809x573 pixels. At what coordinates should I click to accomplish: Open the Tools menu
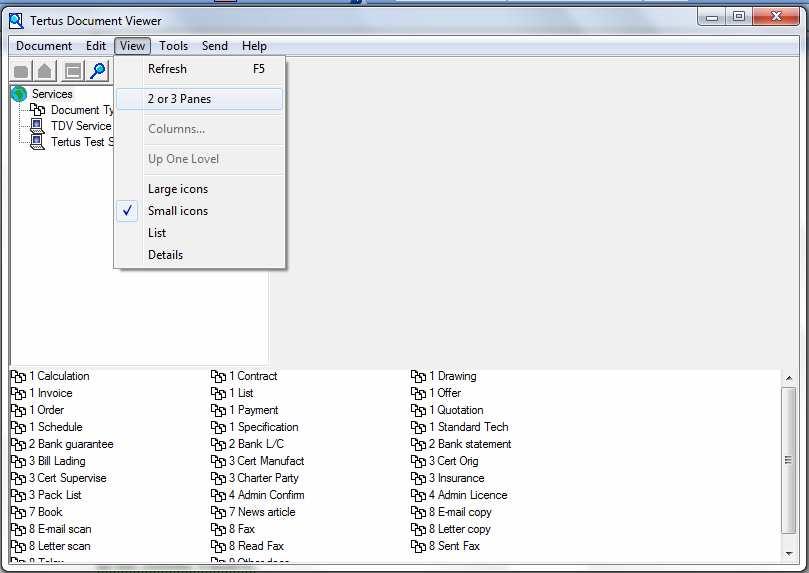(173, 46)
